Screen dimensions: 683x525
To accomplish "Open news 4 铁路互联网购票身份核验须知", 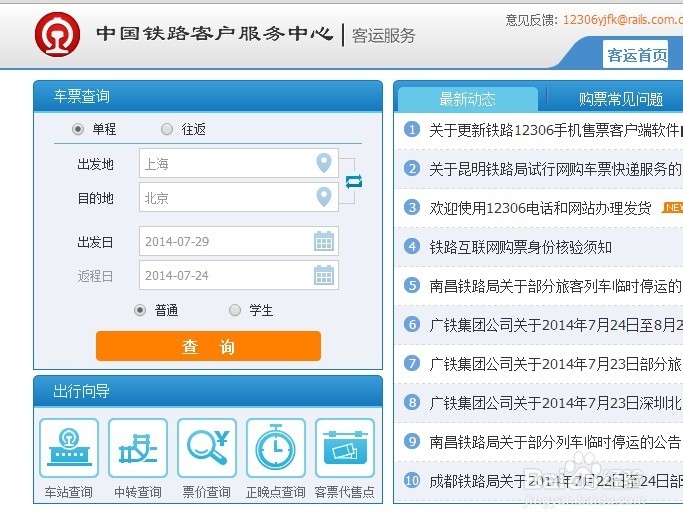I will pos(521,247).
